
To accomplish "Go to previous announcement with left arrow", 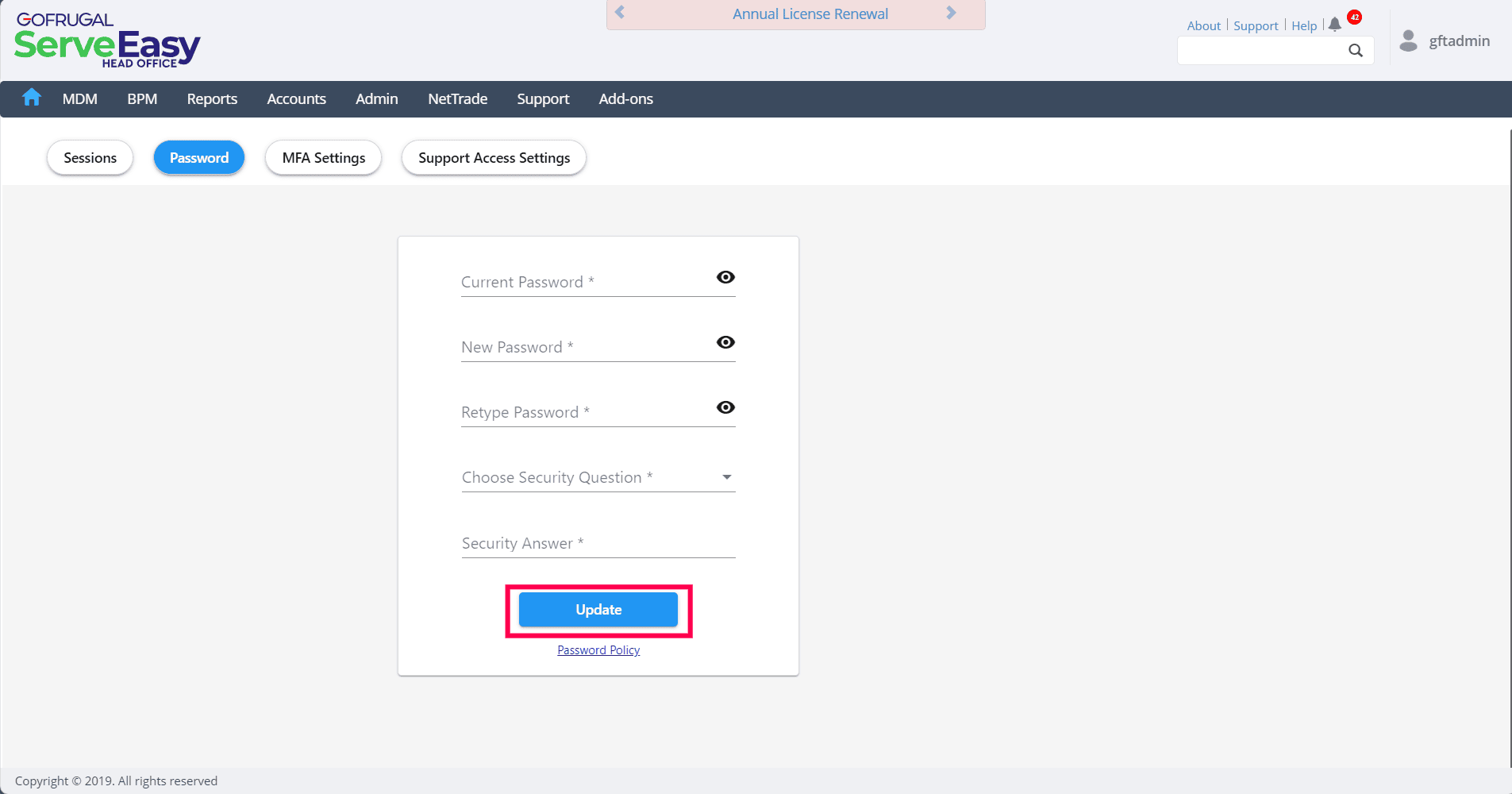I will [621, 13].
